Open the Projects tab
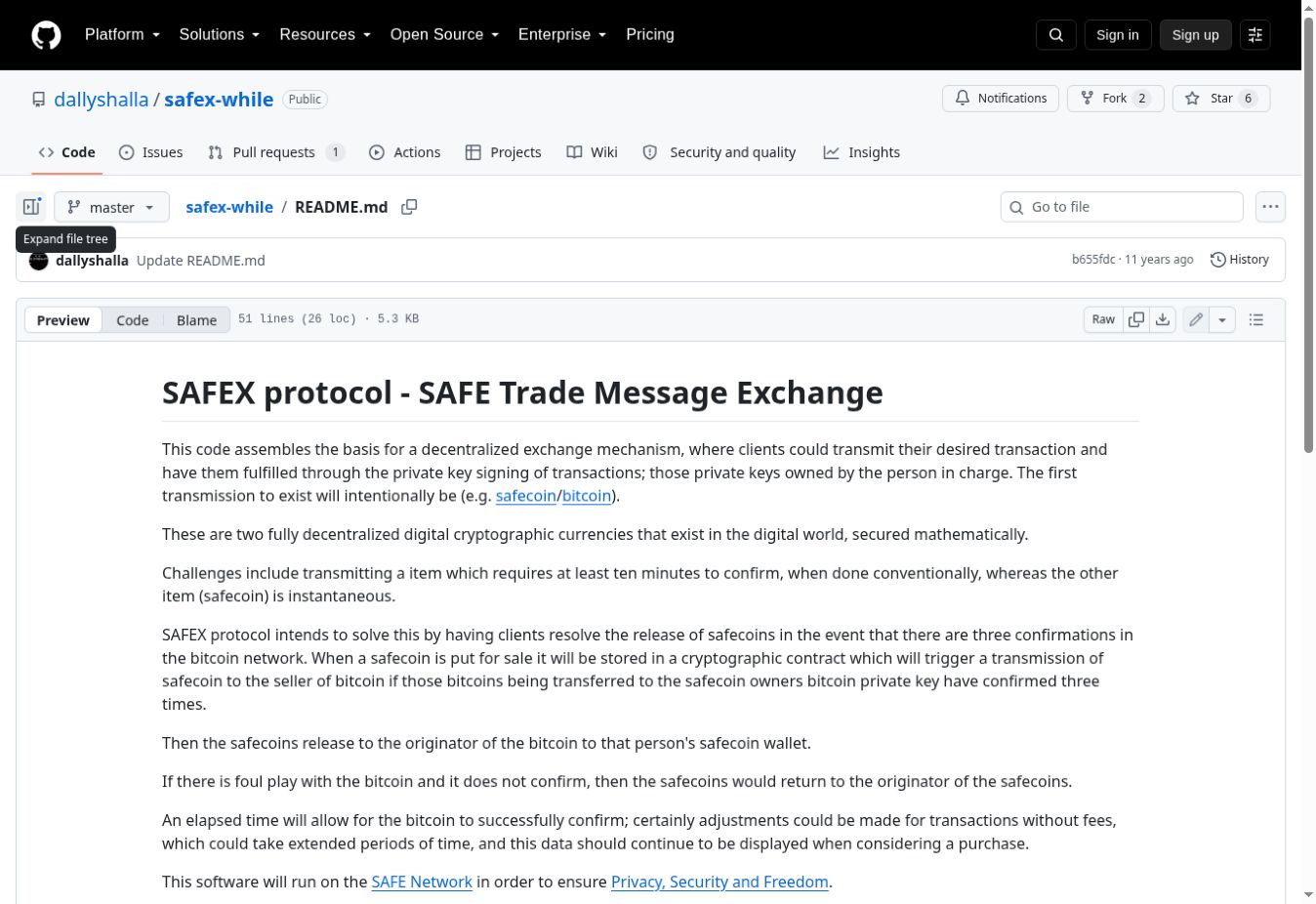The image size is (1316, 904). pos(503,152)
